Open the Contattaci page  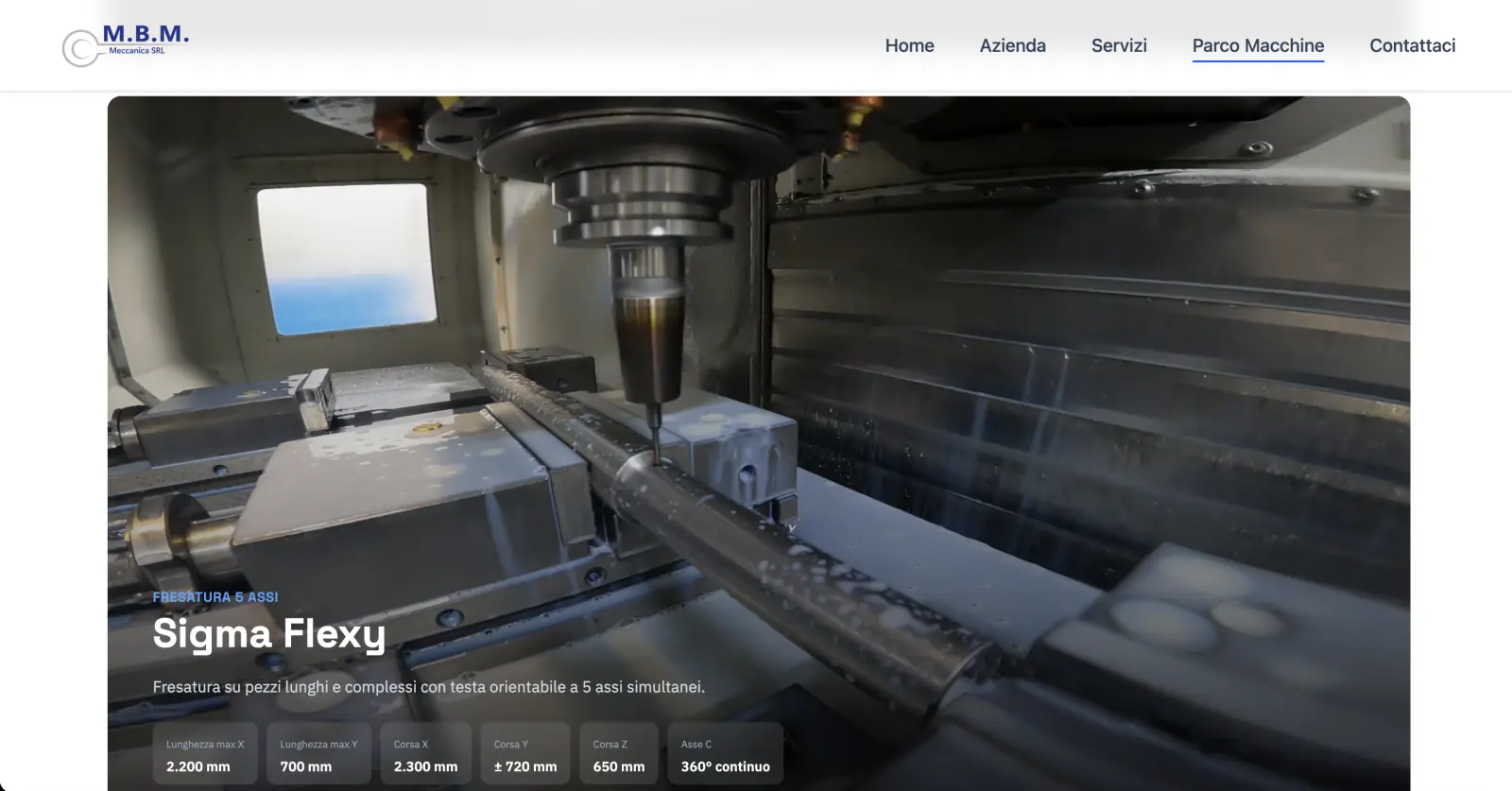click(x=1412, y=45)
